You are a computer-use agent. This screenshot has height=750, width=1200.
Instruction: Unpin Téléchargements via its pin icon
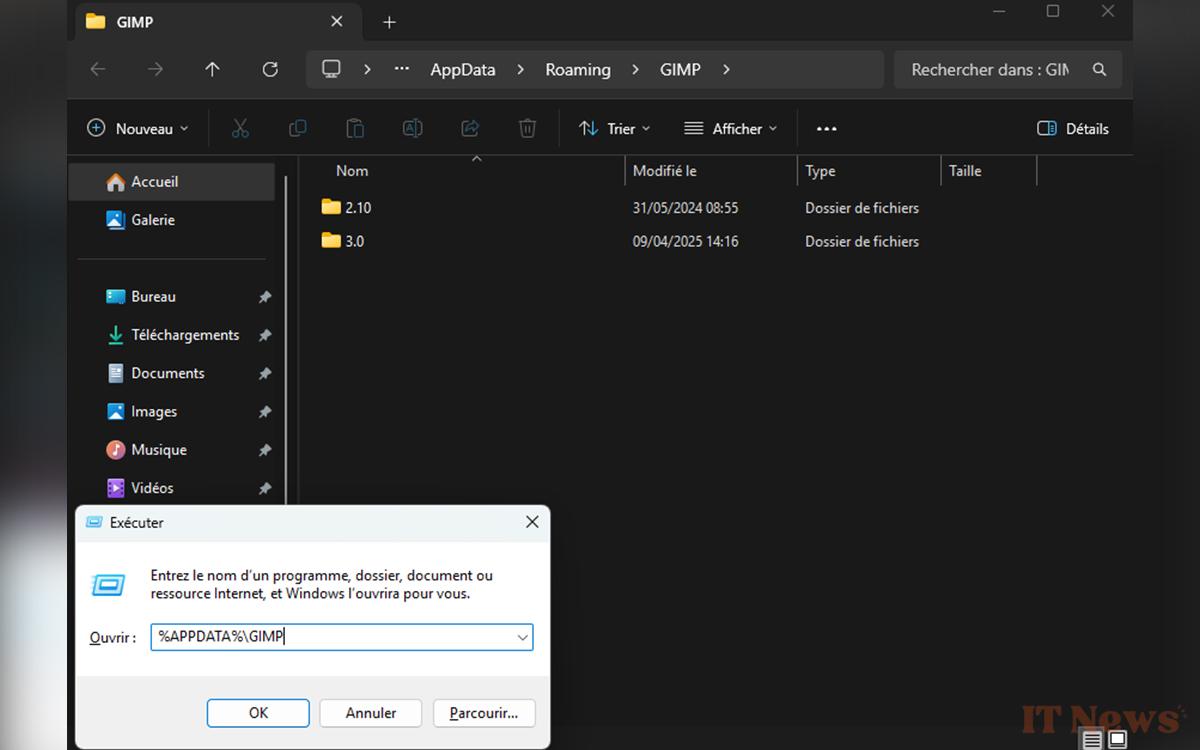pyautogui.click(x=265, y=335)
